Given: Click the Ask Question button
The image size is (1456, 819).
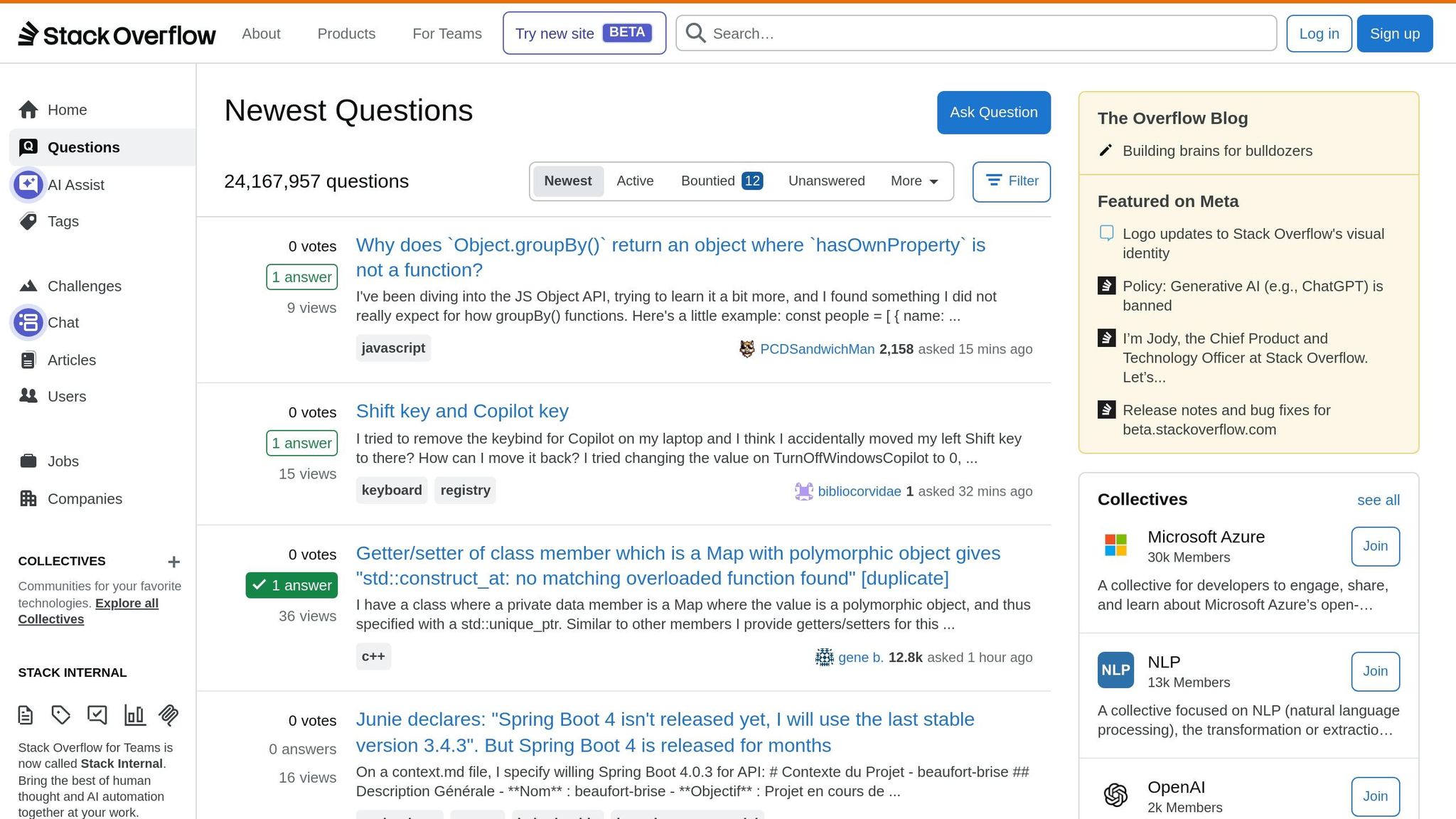Looking at the screenshot, I should 993,112.
